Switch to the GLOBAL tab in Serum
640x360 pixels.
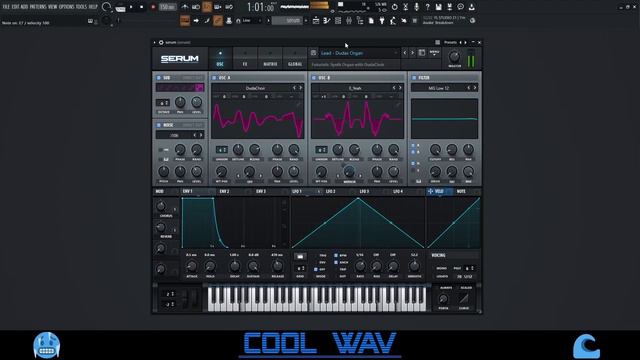295,59
